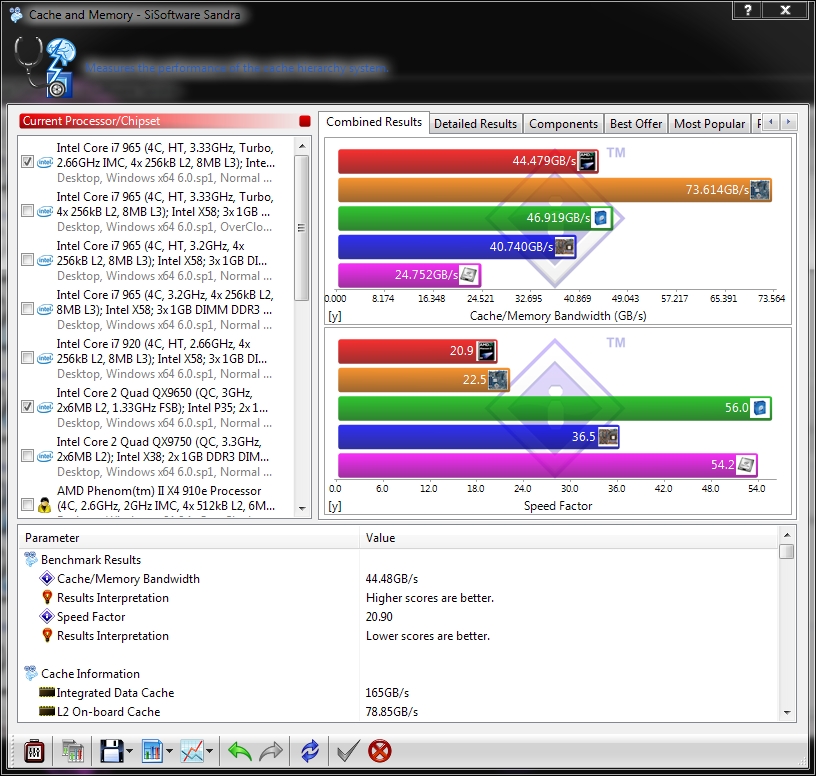816x776 pixels.
Task: Click the Parameter column header
Action: 189,538
